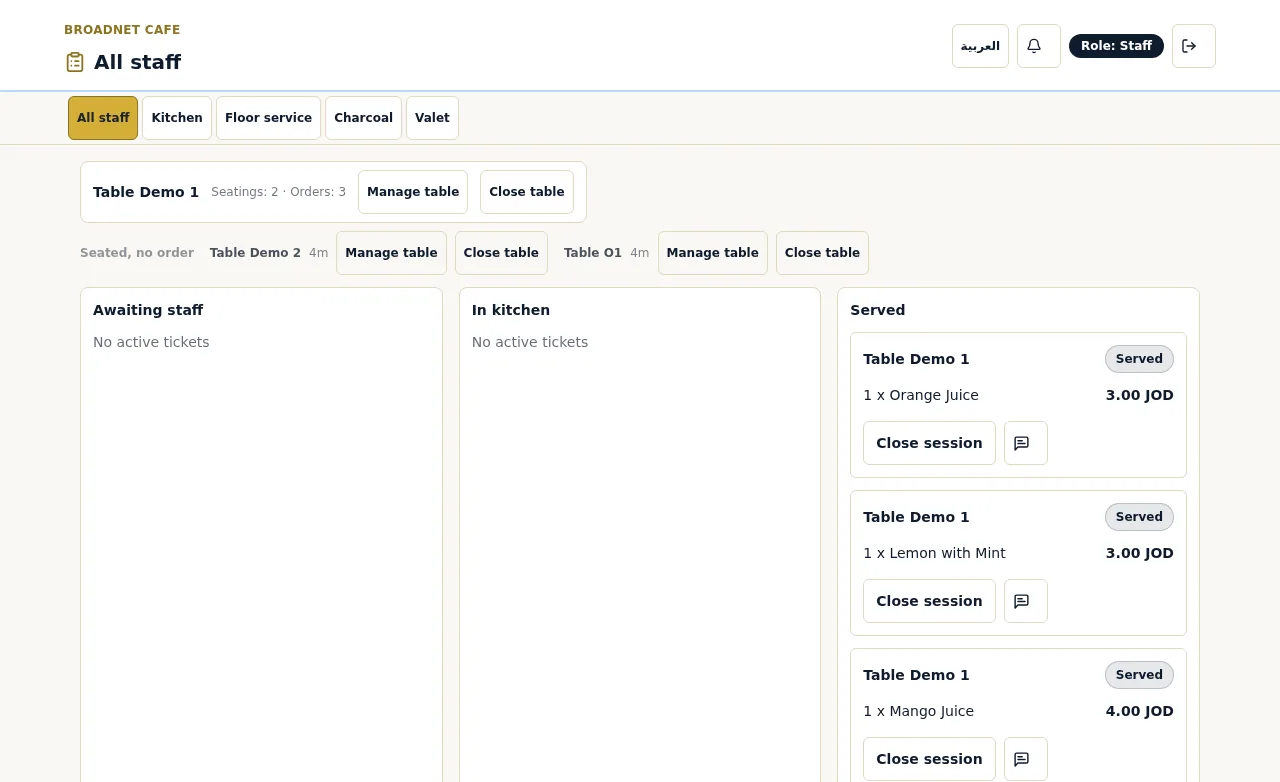Screen dimensions: 1280x782
Task: Close table for Table Demo 1
Action: point(527,192)
